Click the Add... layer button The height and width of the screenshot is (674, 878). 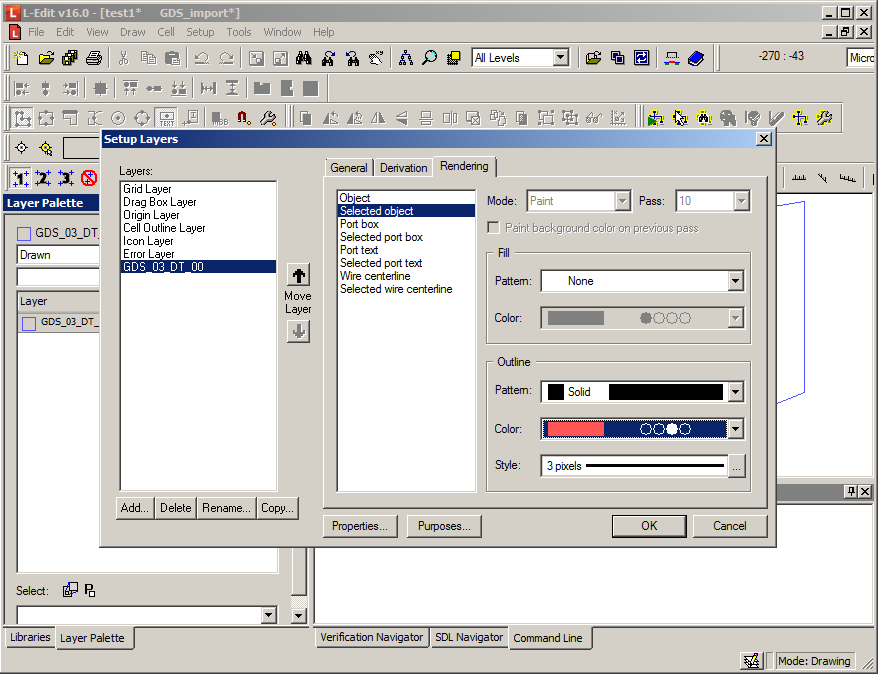point(135,508)
